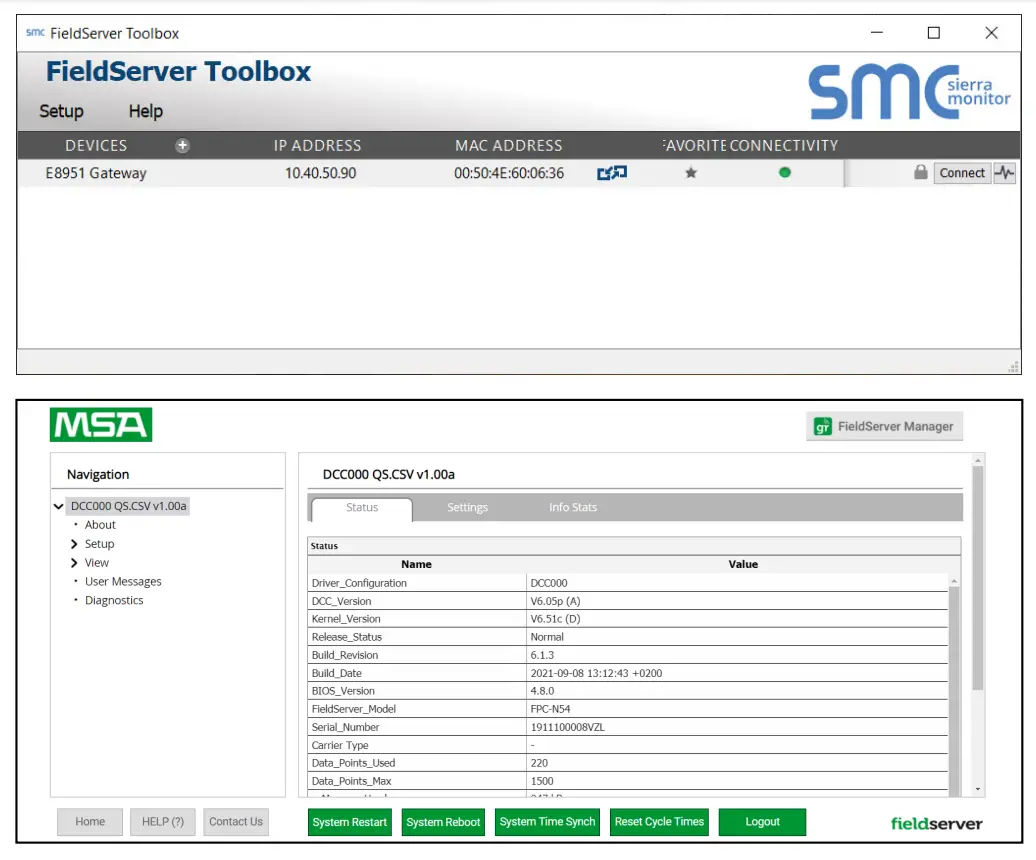Click System Time Synch button
1036x860 pixels.
[547, 822]
